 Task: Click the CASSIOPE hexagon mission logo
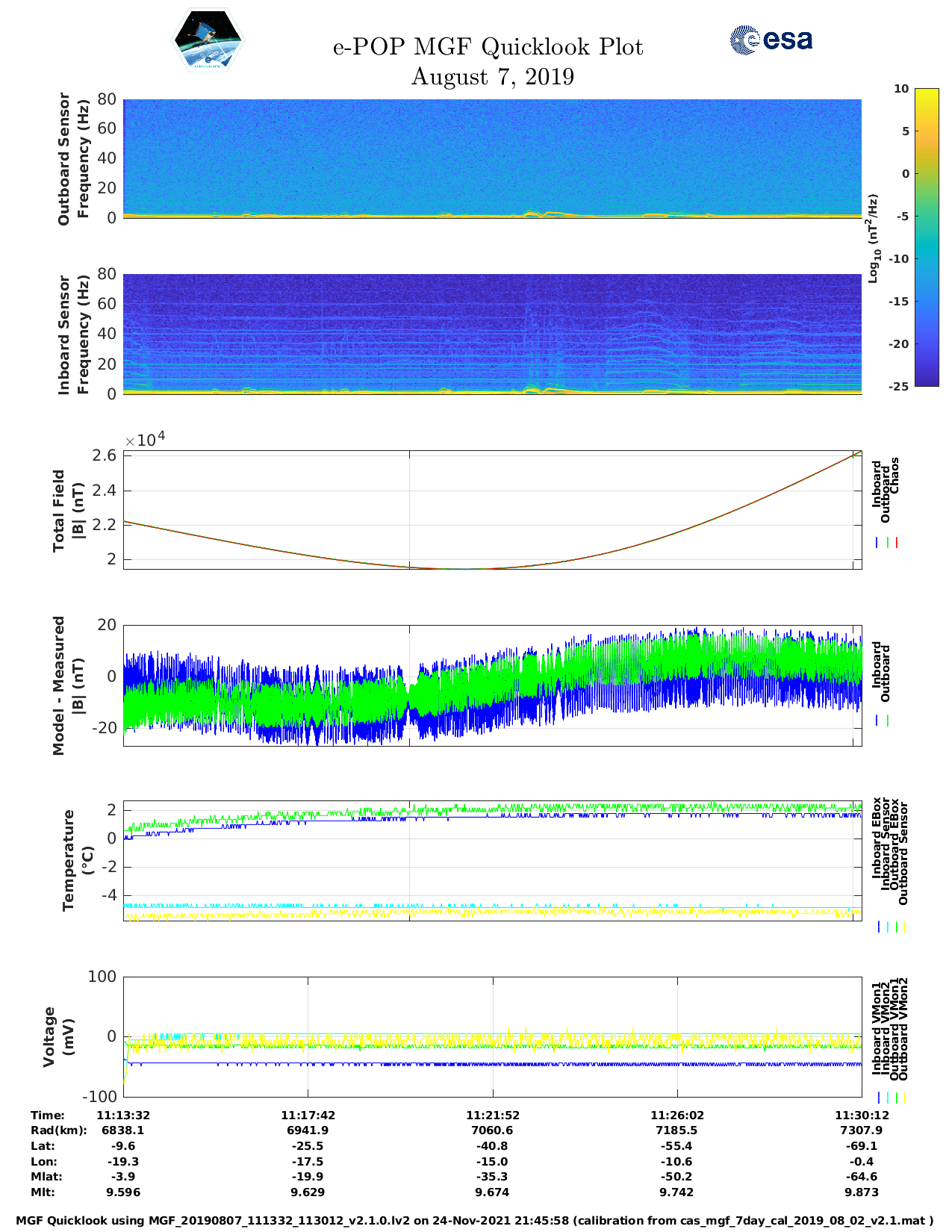click(208, 40)
